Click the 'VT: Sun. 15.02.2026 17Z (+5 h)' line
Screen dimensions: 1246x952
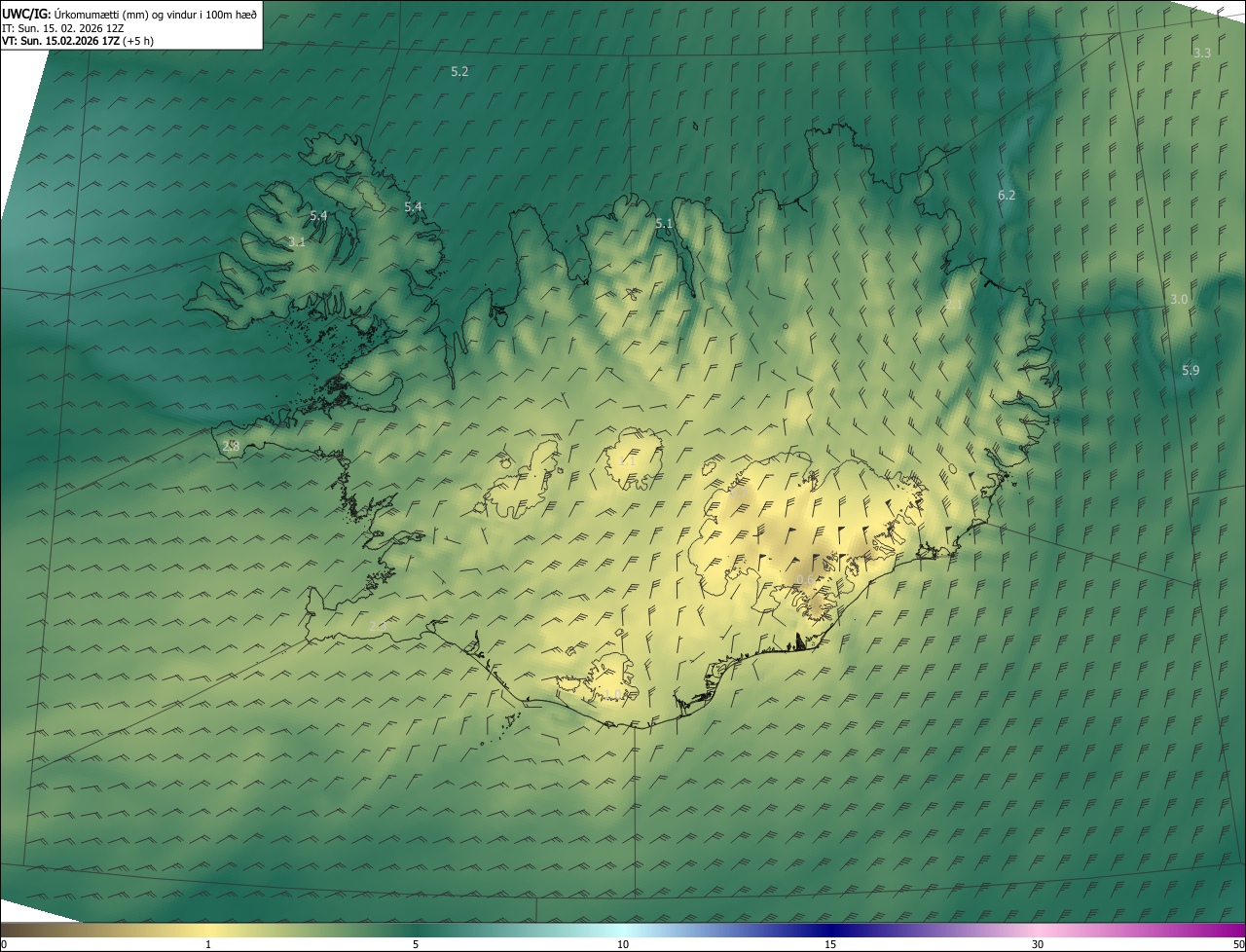tap(78, 41)
